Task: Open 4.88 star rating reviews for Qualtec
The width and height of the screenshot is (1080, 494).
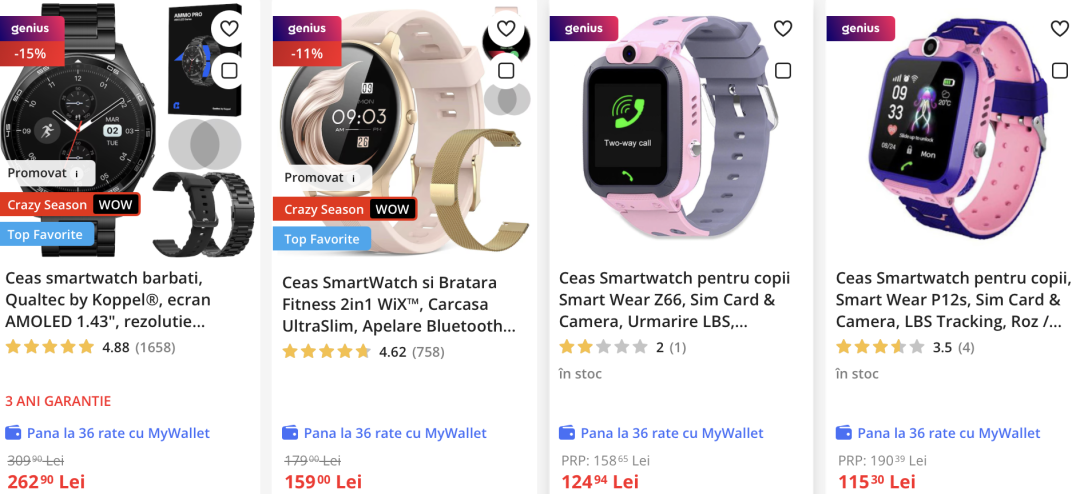Action: point(90,347)
